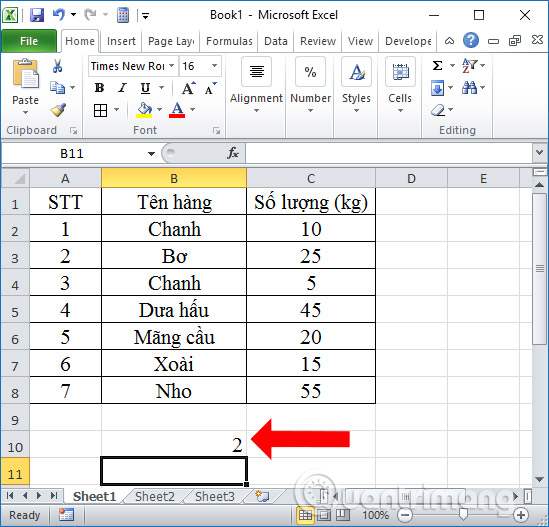Select all cells with corner button

[15, 178]
